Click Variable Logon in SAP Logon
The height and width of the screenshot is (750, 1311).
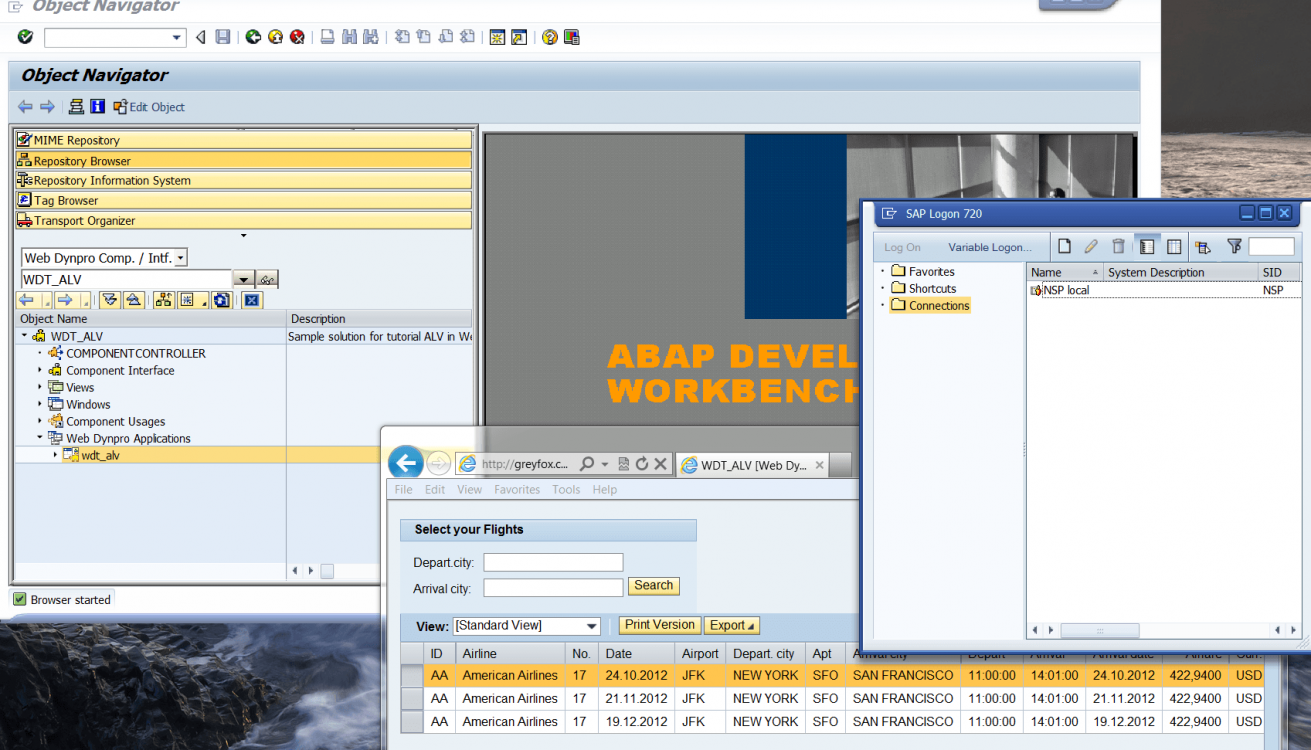pyautogui.click(x=990, y=247)
